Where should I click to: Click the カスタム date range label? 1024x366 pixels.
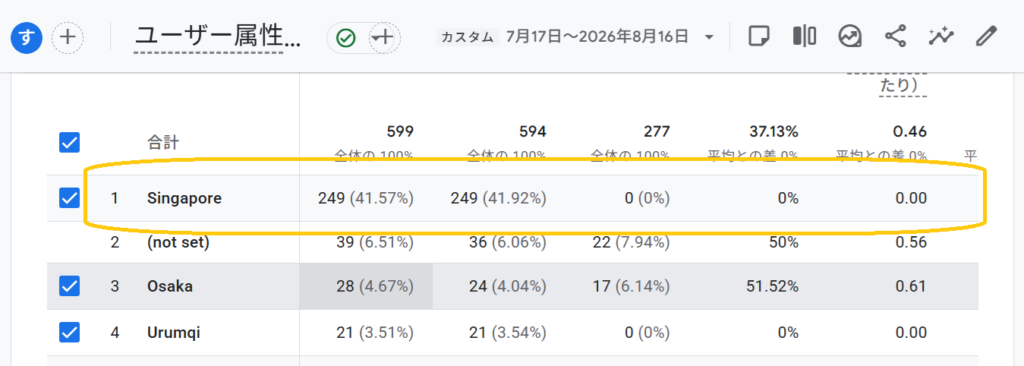[468, 37]
